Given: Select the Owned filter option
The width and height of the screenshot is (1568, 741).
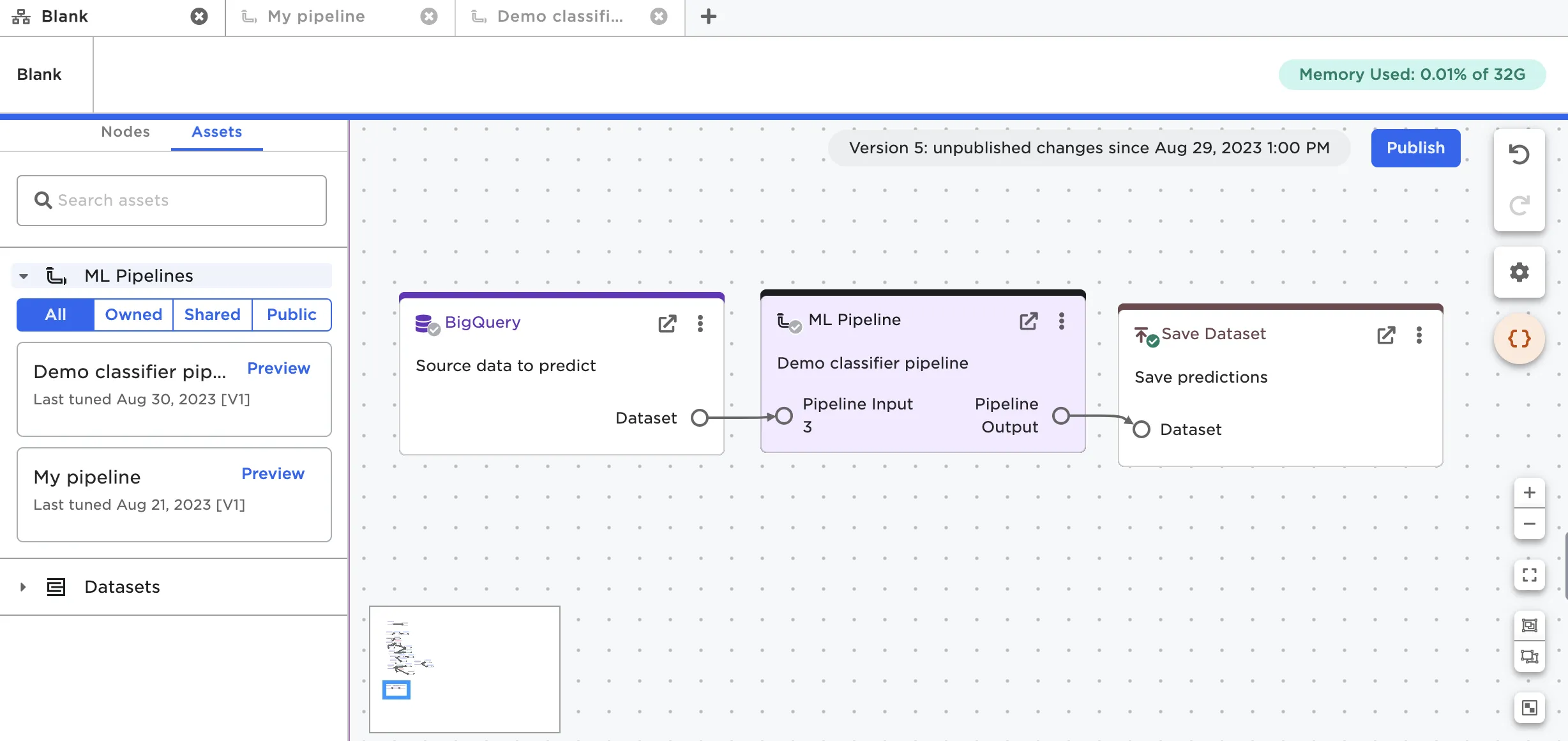Looking at the screenshot, I should tap(133, 314).
